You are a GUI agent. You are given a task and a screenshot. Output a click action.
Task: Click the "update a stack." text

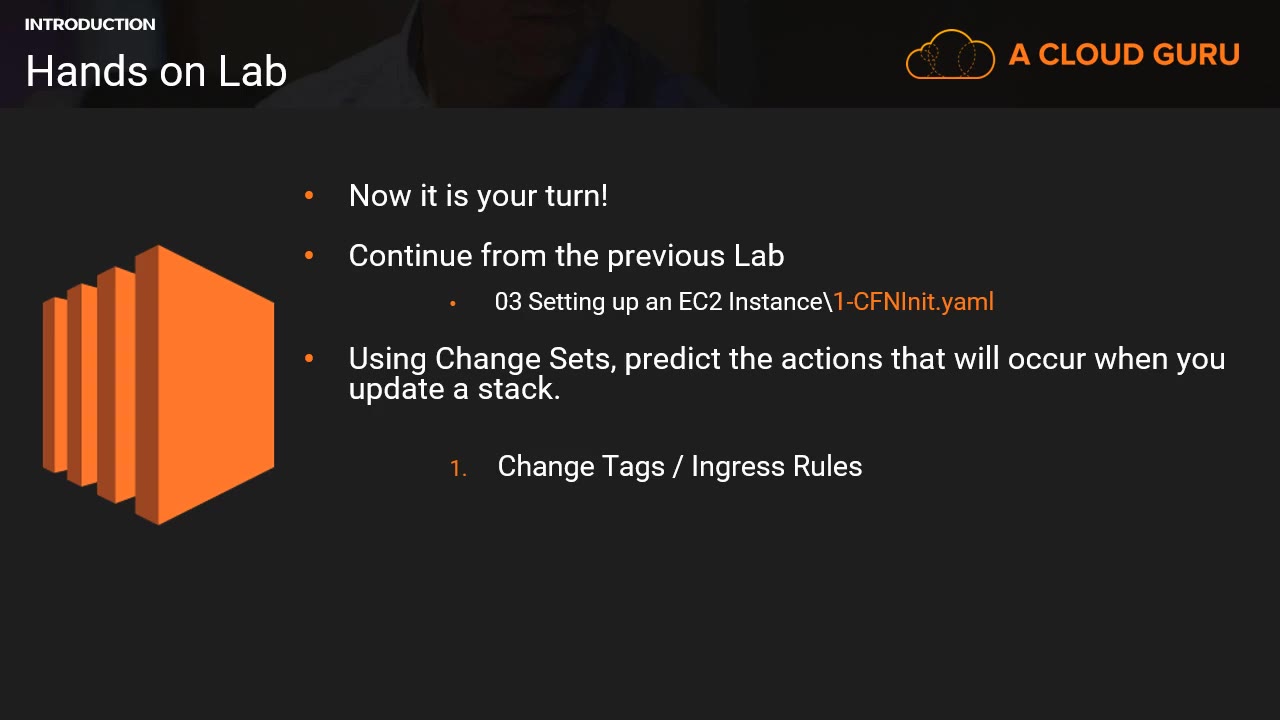click(x=454, y=389)
